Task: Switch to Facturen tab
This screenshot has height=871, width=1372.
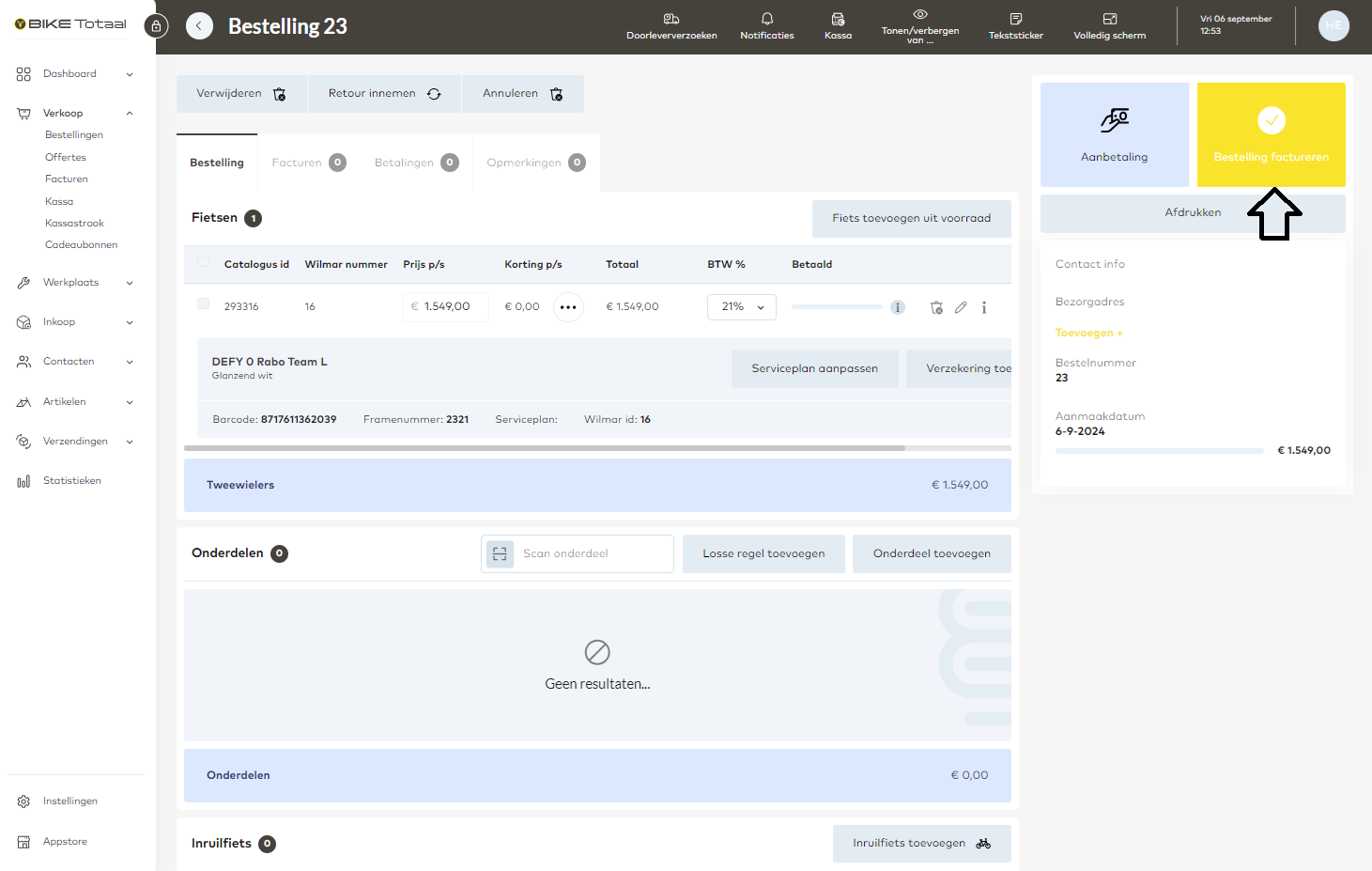Action: [x=308, y=163]
